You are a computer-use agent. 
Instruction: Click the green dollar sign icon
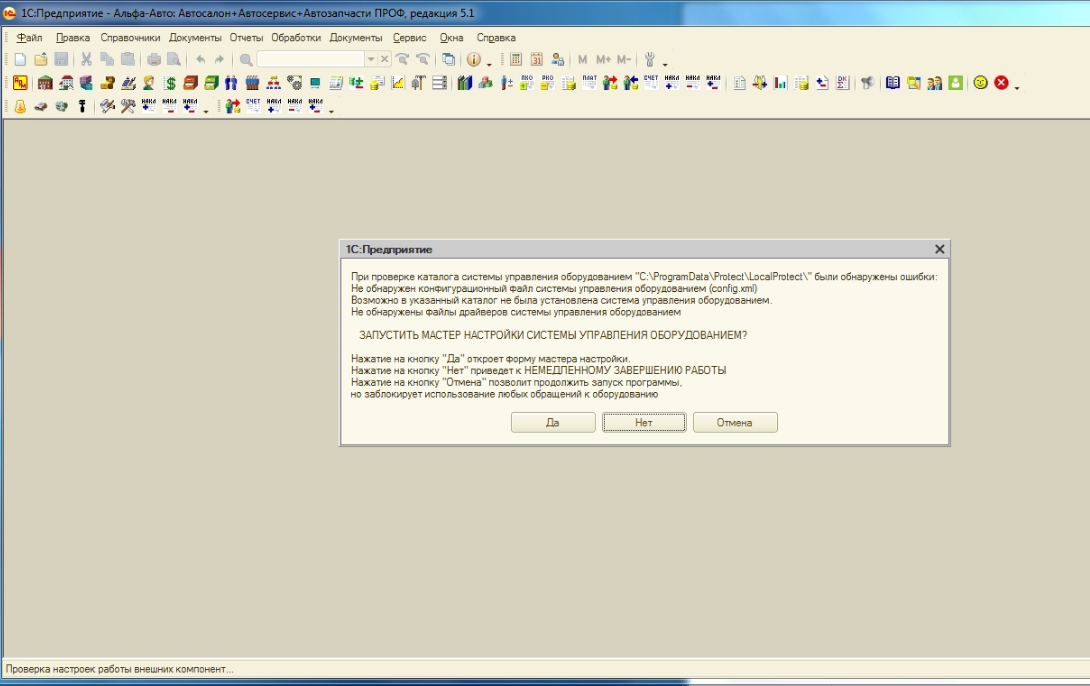(x=171, y=83)
